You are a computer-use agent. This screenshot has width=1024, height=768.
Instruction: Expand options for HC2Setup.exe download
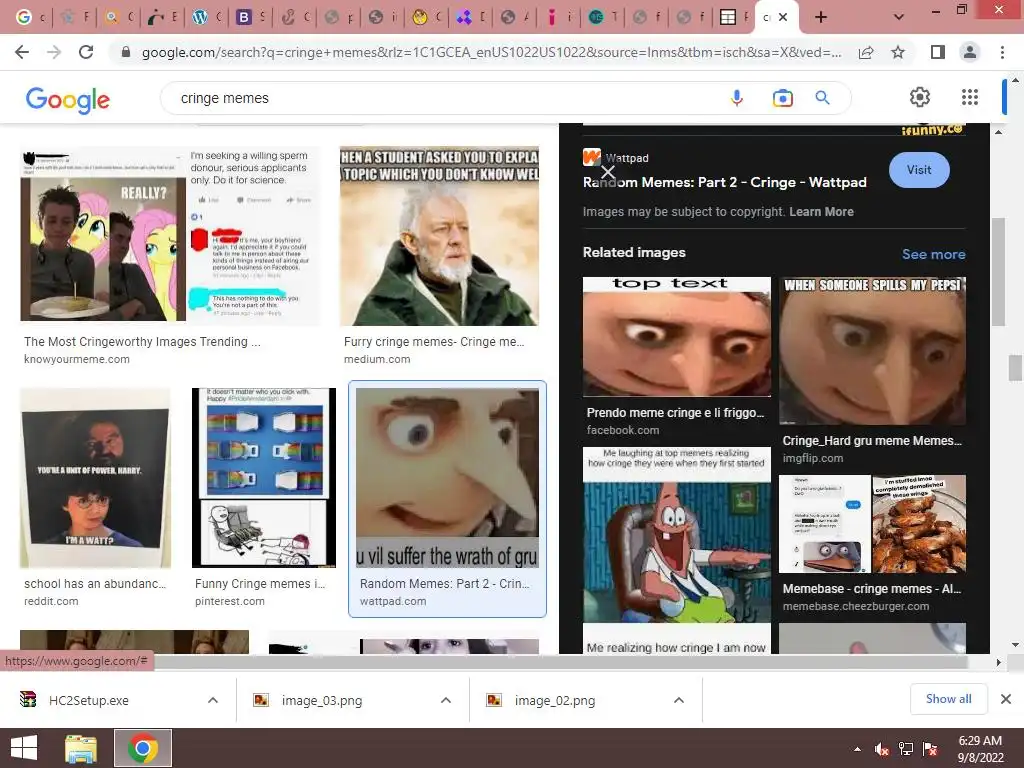click(213, 700)
